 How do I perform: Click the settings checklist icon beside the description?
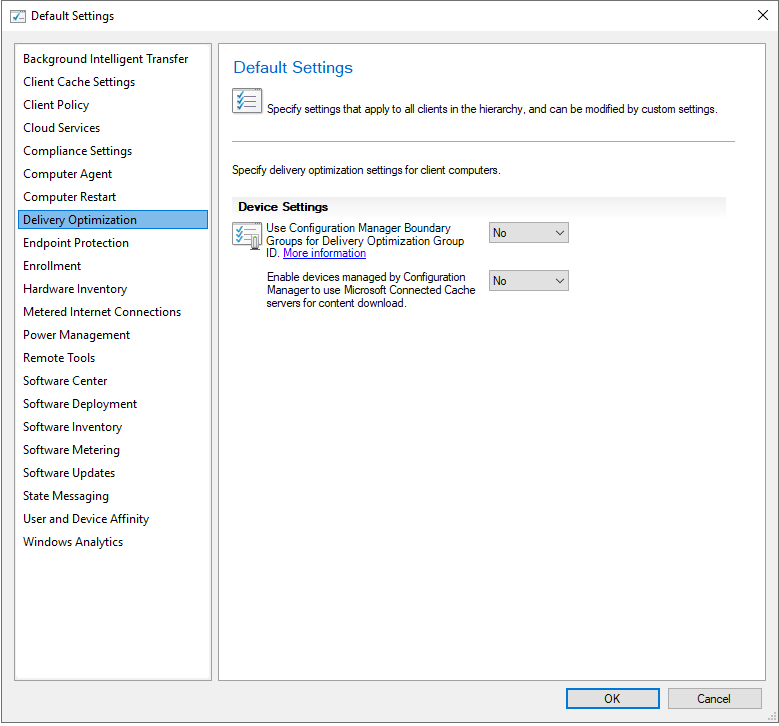coord(247,101)
